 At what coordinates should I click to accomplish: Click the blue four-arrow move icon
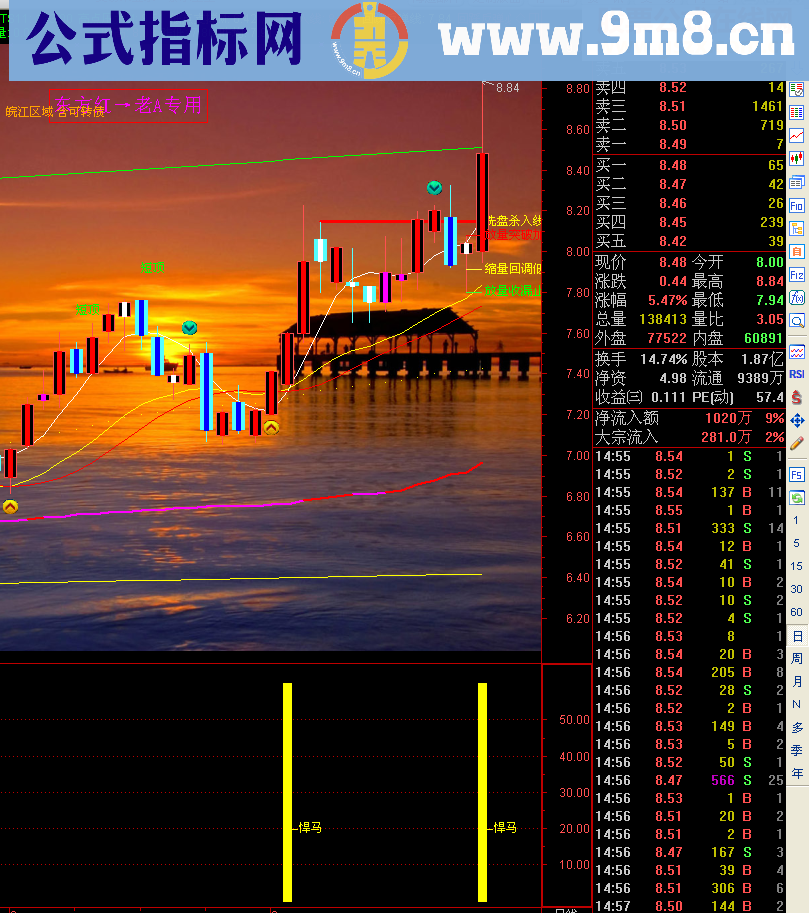(x=797, y=420)
